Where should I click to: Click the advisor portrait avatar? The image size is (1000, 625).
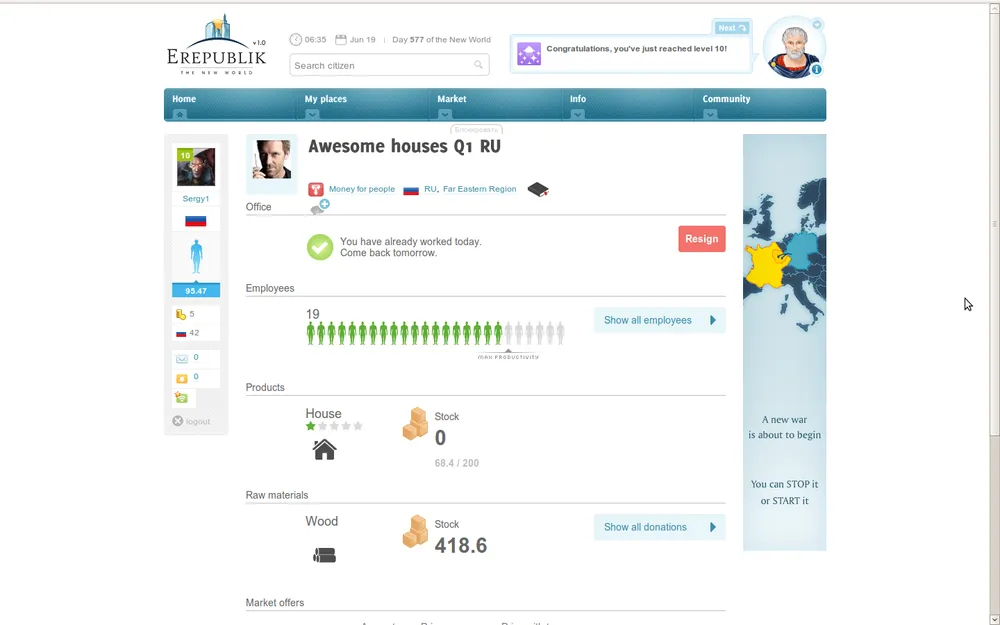click(795, 48)
